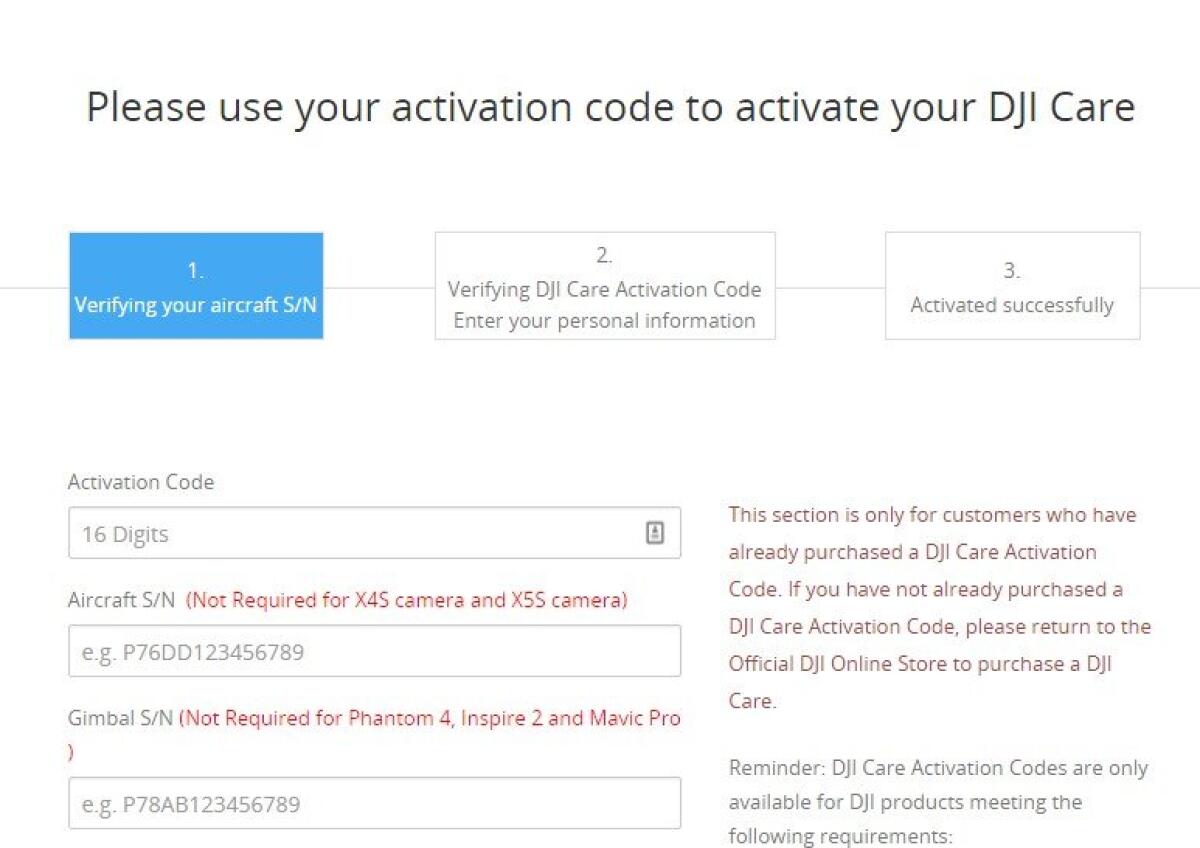Click Enter your personal information text
This screenshot has height=848, width=1200.
[604, 321]
